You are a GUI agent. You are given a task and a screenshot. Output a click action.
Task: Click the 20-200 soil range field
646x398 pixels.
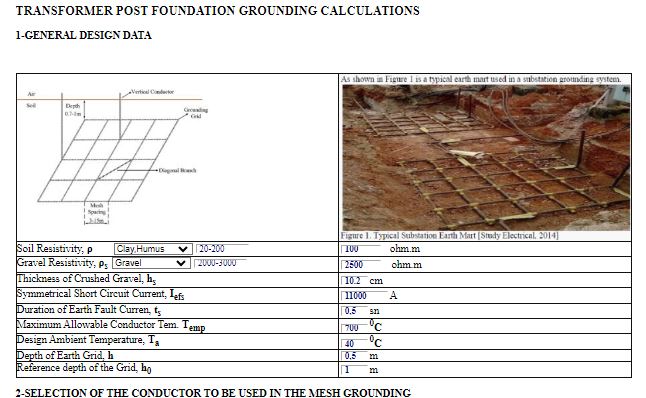coord(222,249)
